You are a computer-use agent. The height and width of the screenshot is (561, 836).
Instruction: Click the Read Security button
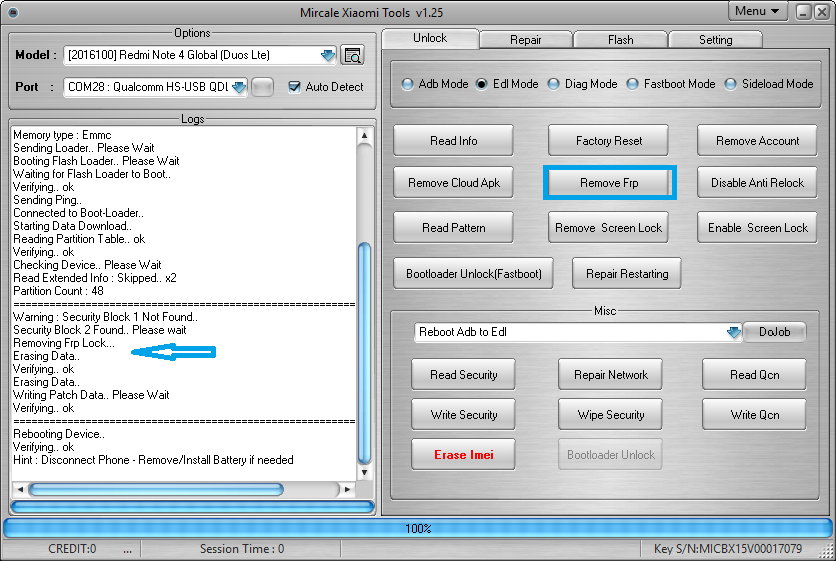463,375
